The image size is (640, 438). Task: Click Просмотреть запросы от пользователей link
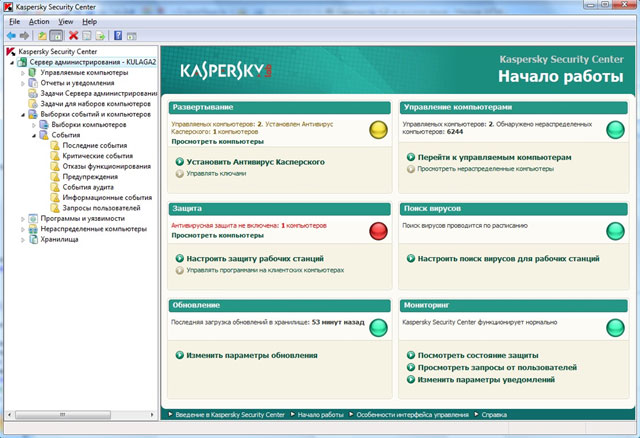tap(497, 368)
